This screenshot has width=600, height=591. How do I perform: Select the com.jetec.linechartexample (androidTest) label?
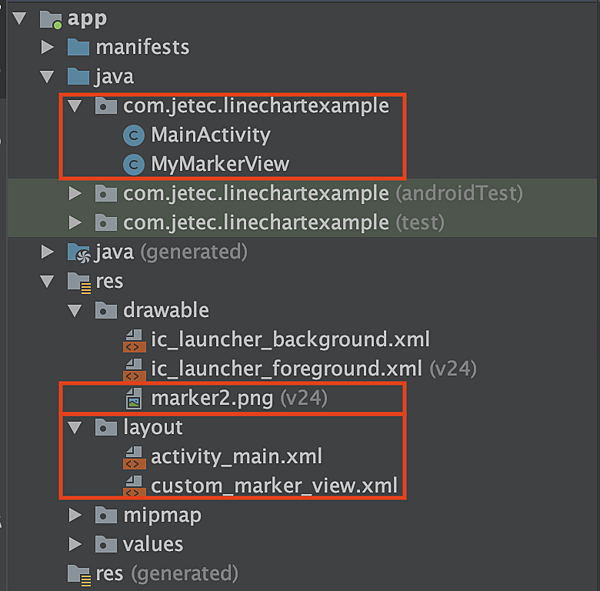(x=323, y=193)
